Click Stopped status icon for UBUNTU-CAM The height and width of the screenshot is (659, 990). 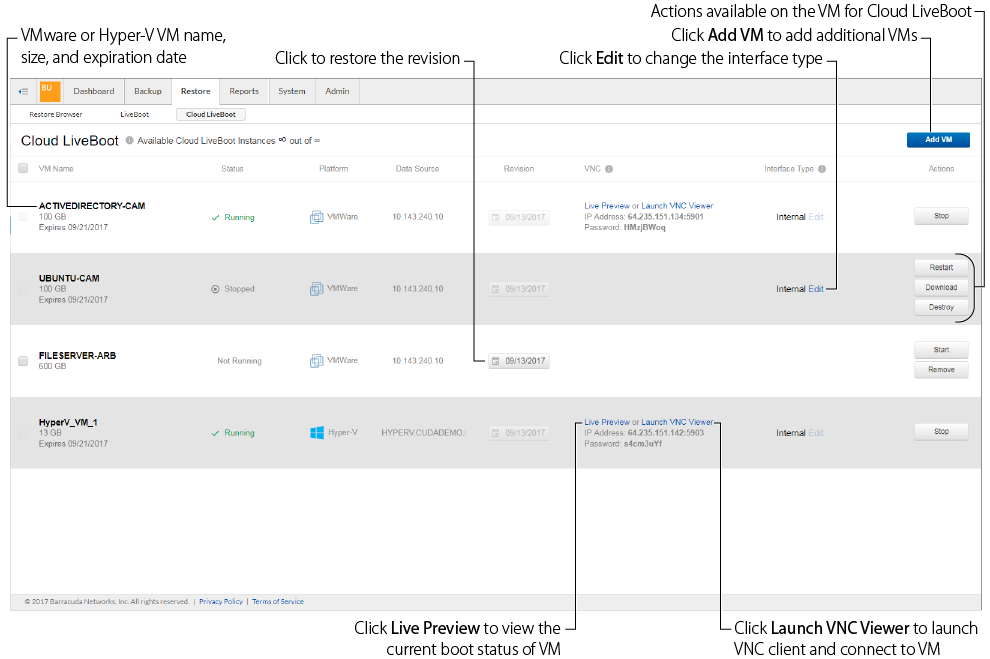click(215, 289)
